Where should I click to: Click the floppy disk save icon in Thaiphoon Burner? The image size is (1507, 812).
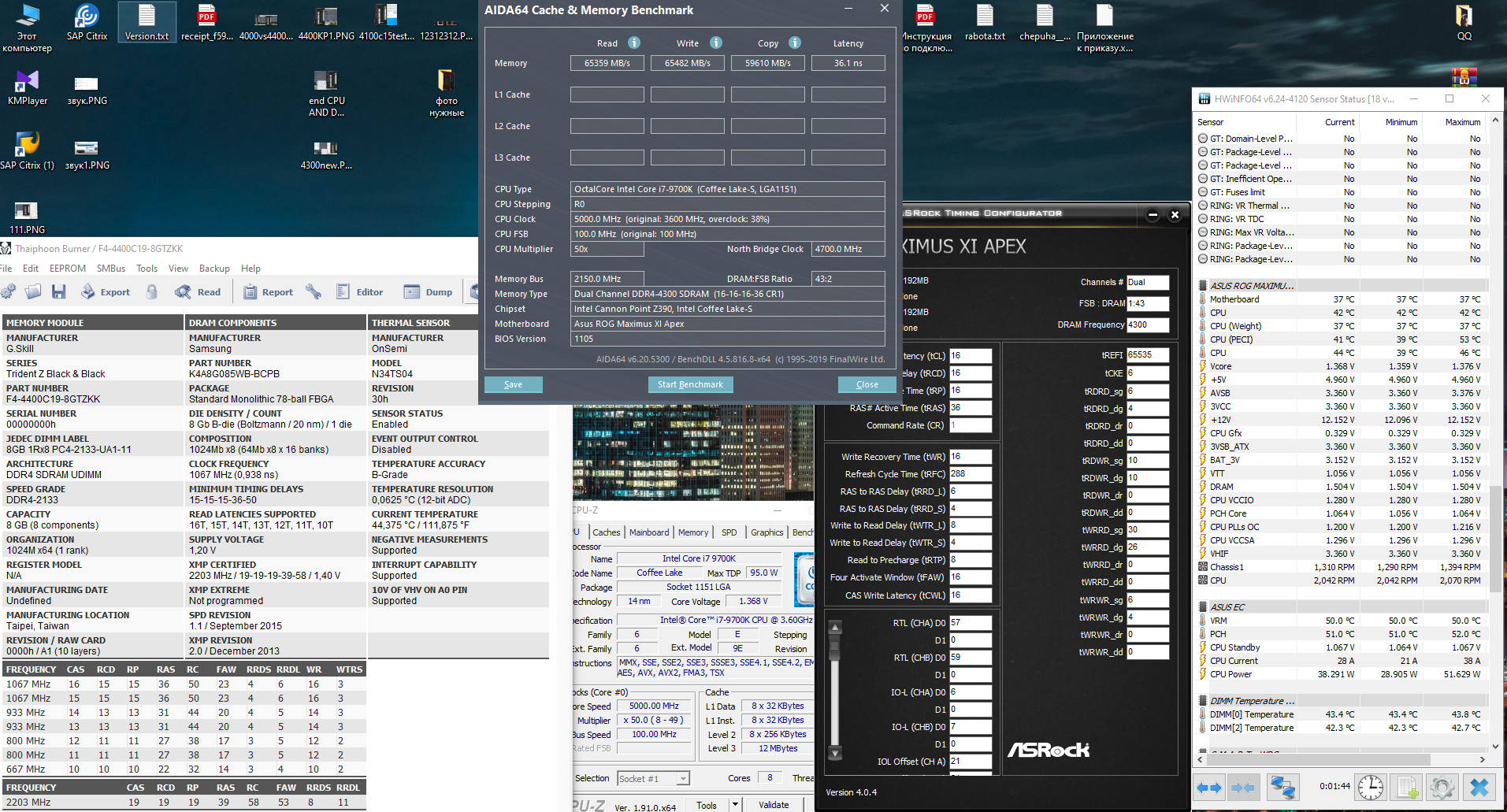tap(59, 292)
